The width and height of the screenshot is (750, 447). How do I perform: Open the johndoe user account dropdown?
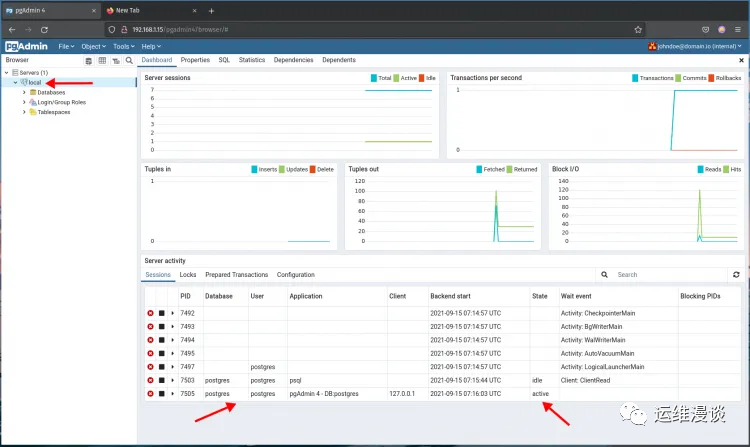(x=695, y=46)
